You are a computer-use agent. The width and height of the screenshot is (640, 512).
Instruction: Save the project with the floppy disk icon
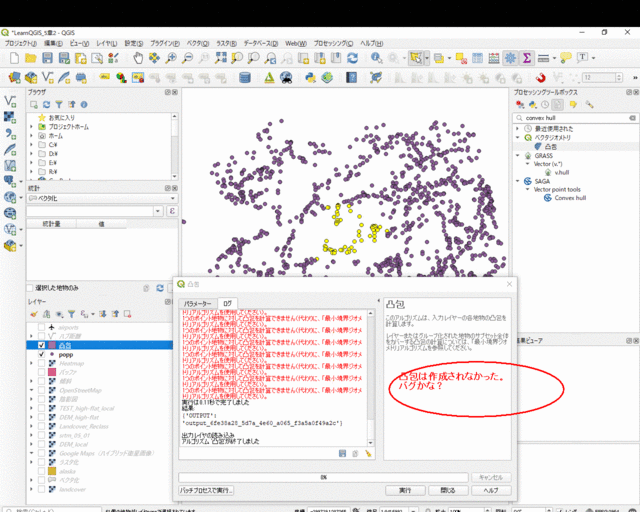click(47, 58)
